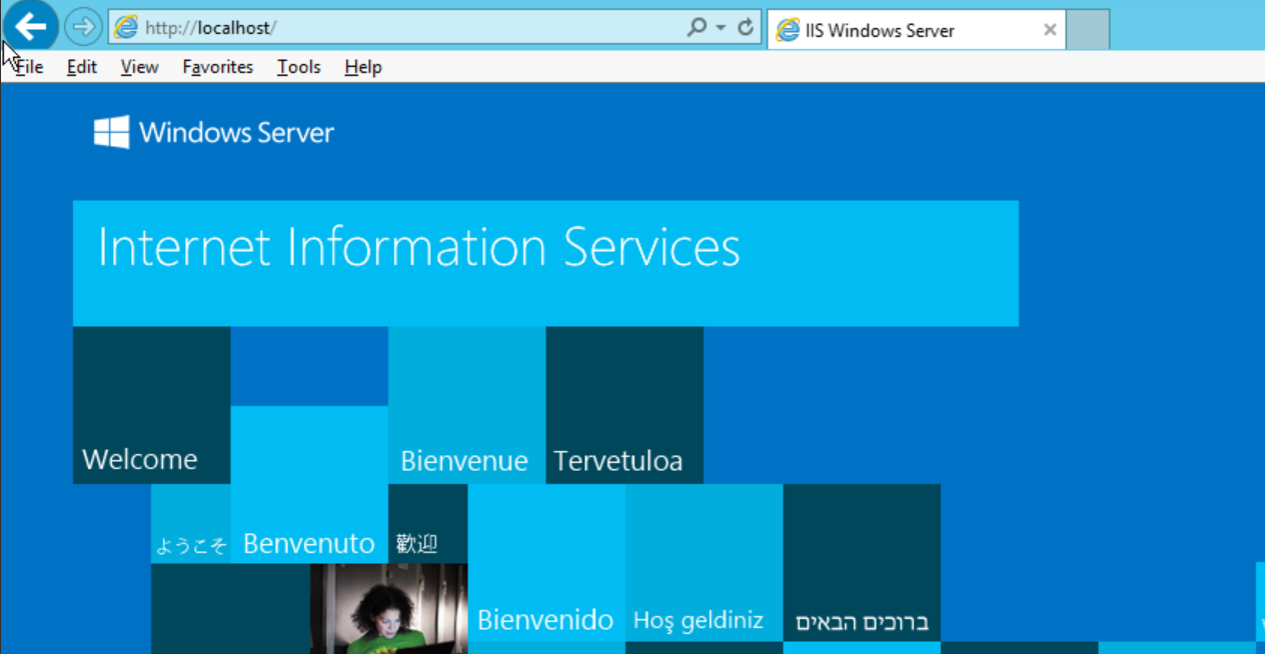1265x654 pixels.
Task: Open a new tab with the blank tab button
Action: pyautogui.click(x=1088, y=30)
